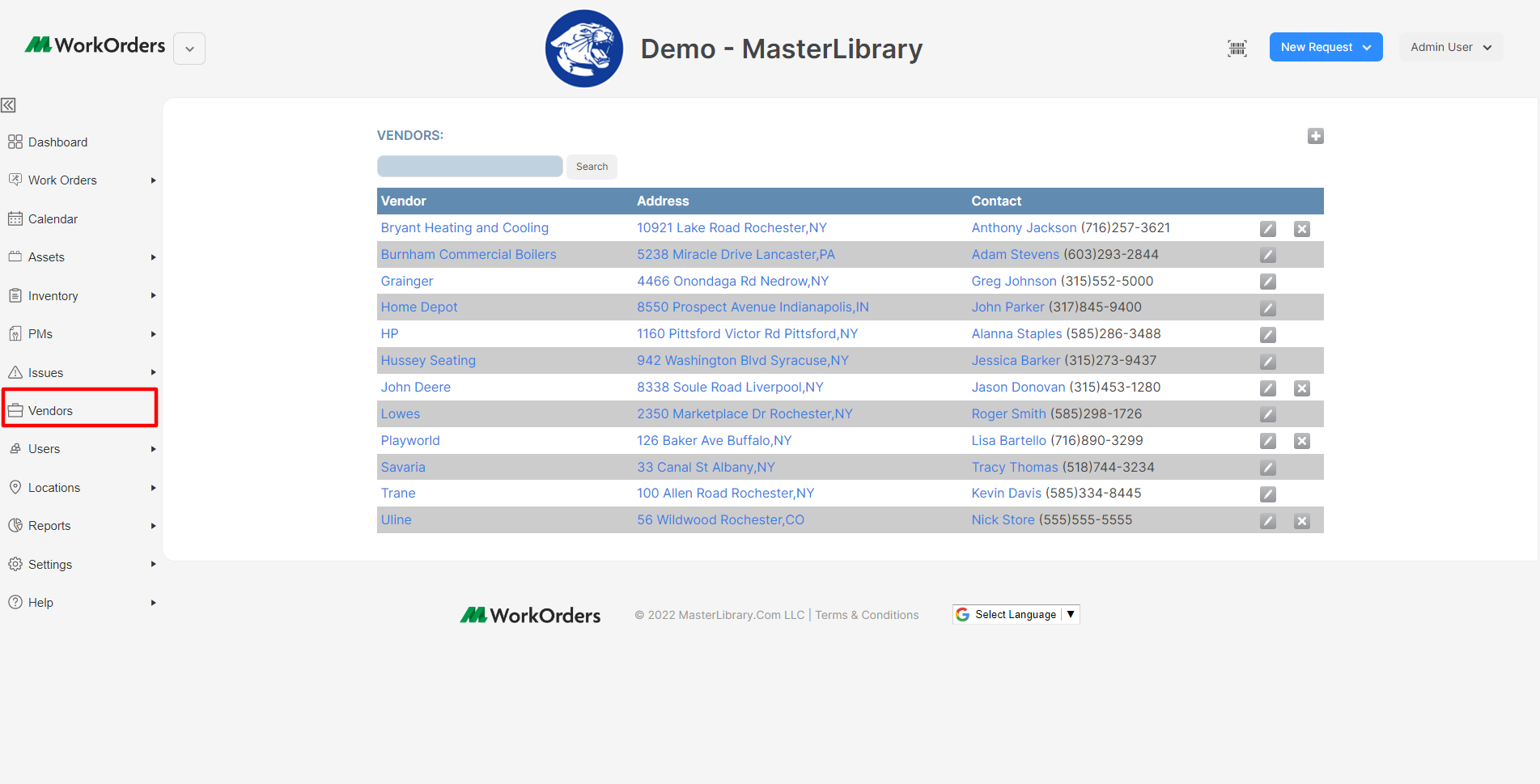
Task: Click address 33 Canal St Albany,NY
Action: [x=706, y=468]
